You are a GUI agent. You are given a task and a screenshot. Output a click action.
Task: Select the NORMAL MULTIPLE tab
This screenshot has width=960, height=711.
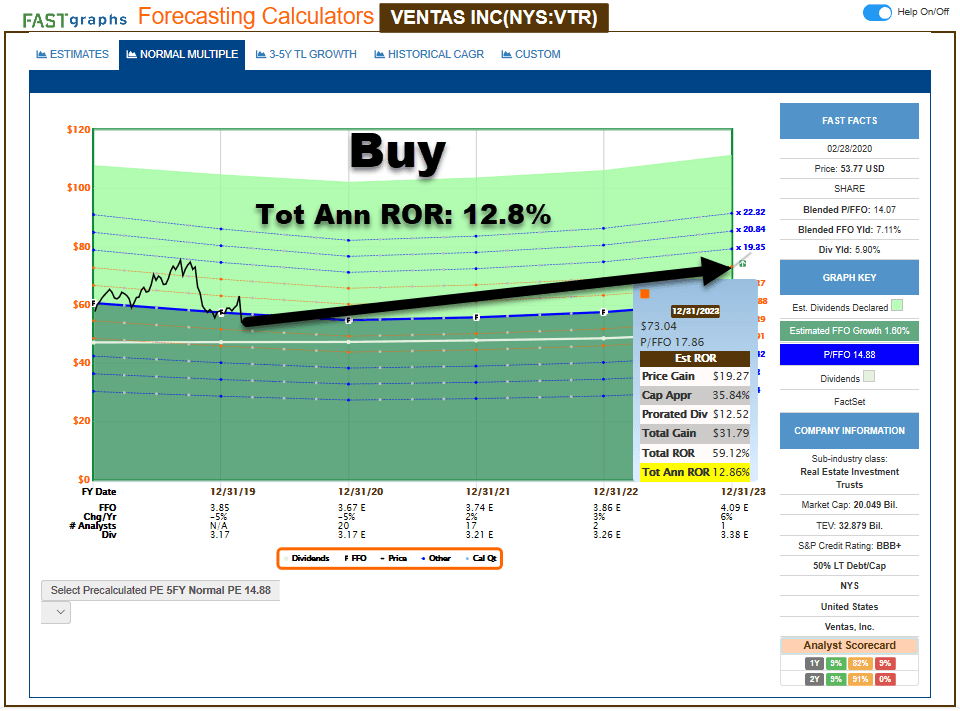click(x=182, y=55)
